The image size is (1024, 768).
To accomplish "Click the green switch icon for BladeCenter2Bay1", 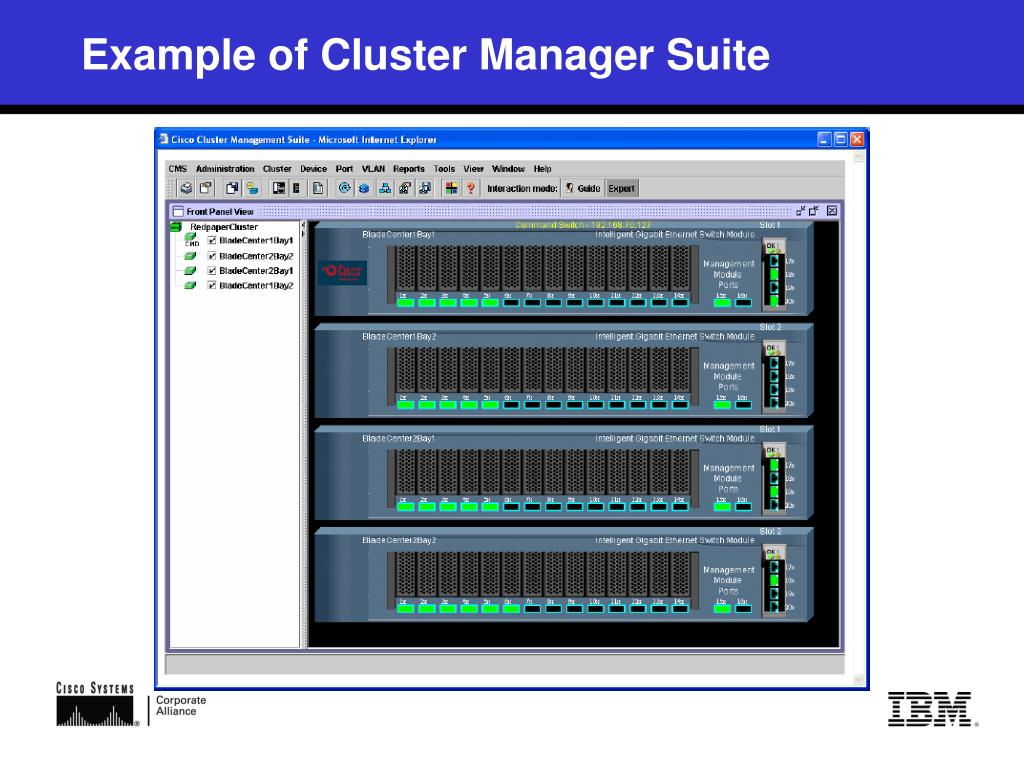I will coord(190,270).
